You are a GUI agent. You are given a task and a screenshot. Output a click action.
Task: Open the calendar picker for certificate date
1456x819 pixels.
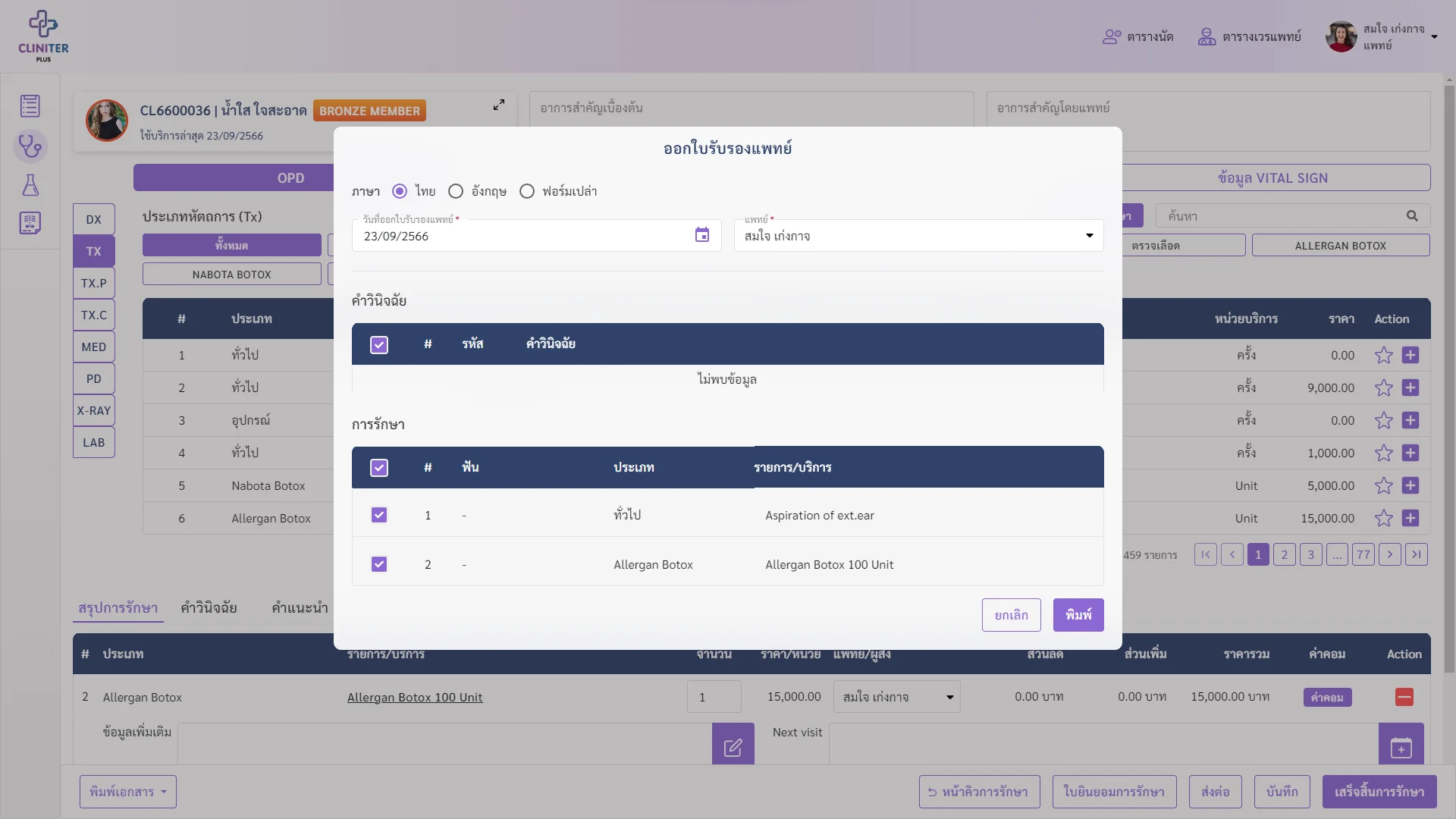(702, 235)
